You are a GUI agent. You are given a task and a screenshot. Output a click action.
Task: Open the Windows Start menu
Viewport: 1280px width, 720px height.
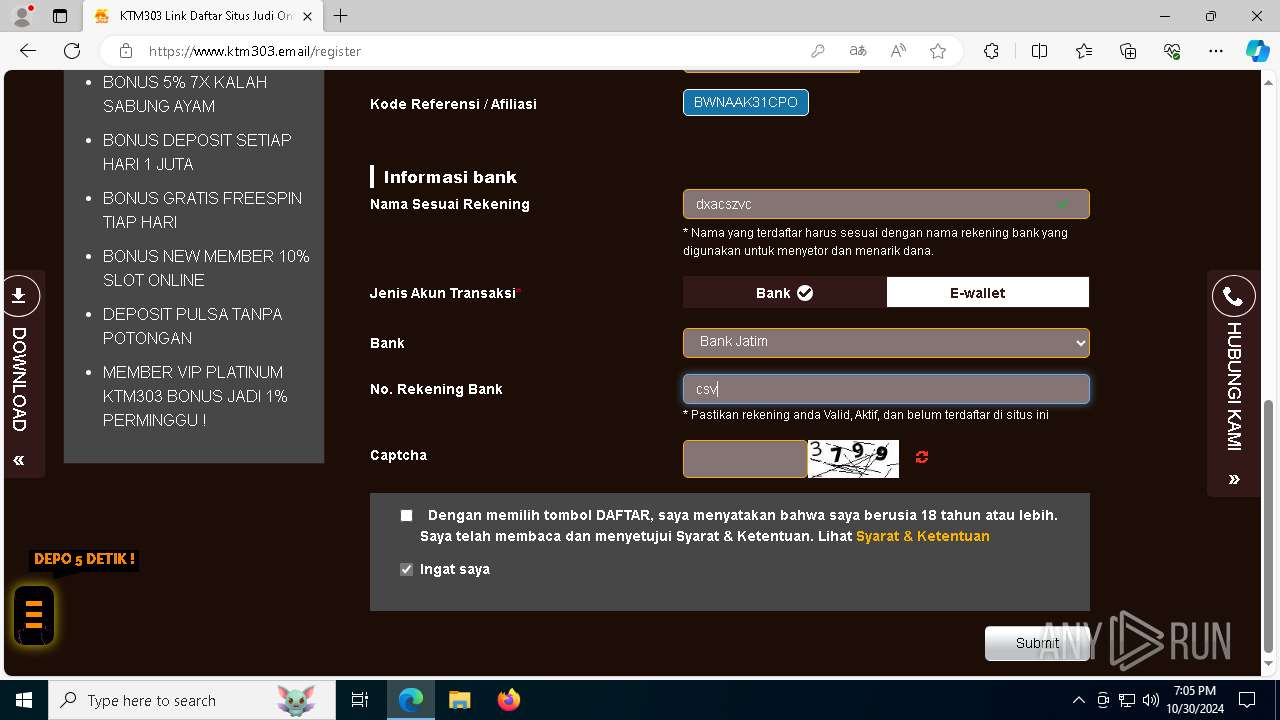tap(24, 700)
